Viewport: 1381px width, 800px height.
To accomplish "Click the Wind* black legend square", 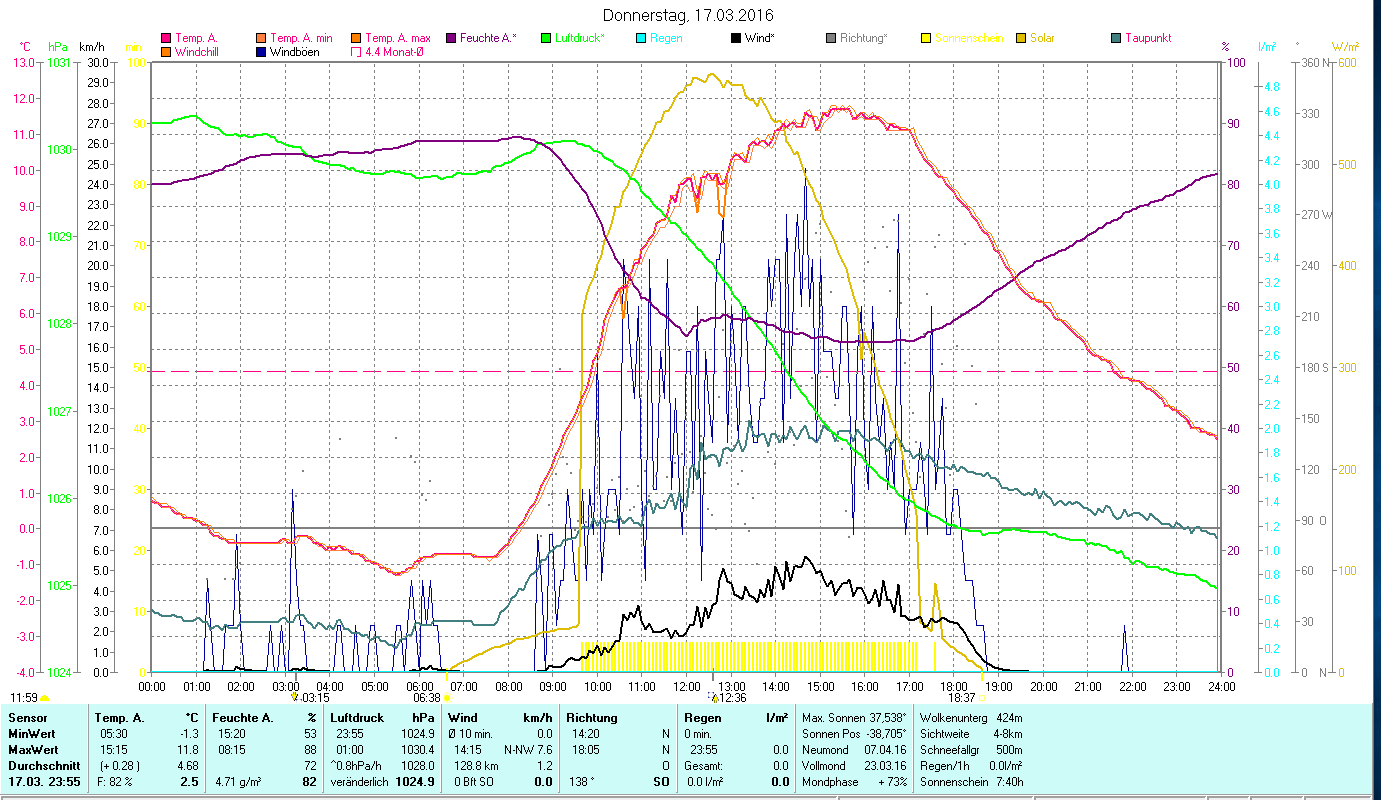I will point(736,38).
